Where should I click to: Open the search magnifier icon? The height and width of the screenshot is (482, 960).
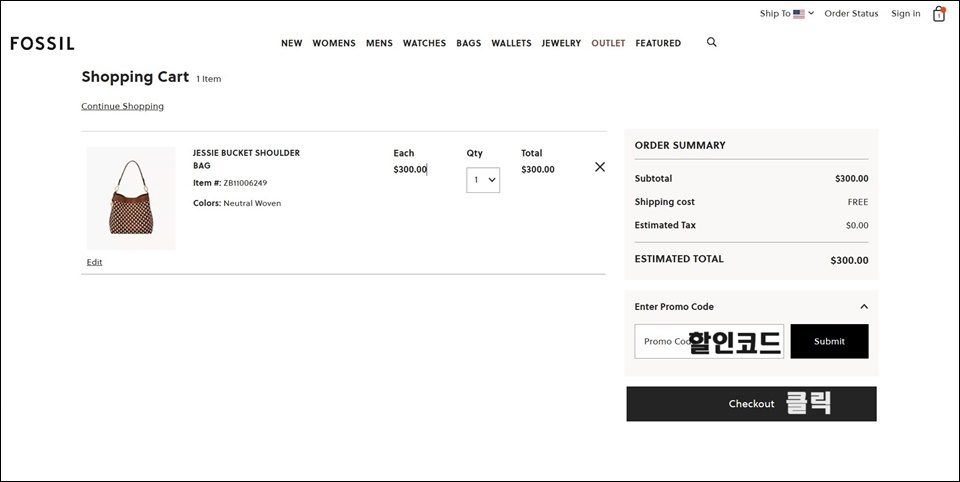click(711, 42)
